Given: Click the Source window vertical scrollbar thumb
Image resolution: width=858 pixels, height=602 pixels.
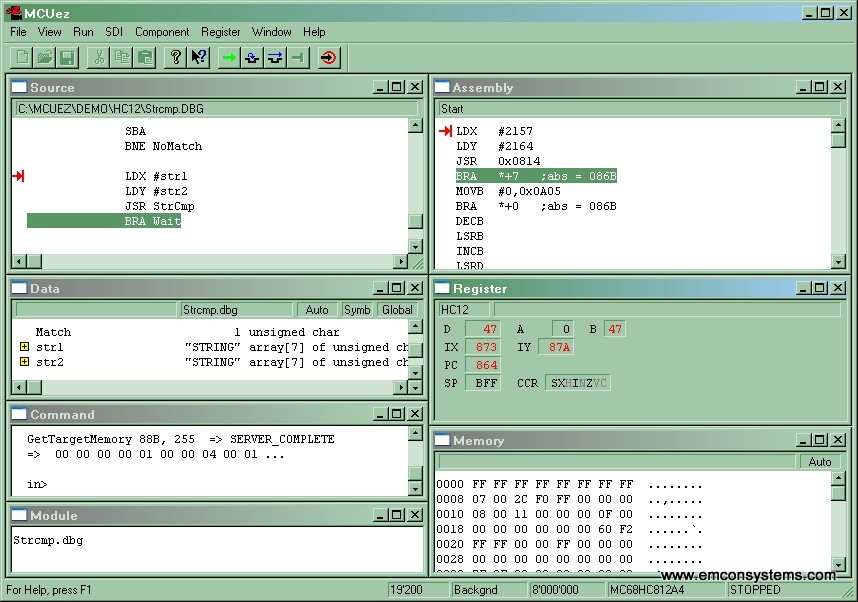Looking at the screenshot, I should (415, 222).
